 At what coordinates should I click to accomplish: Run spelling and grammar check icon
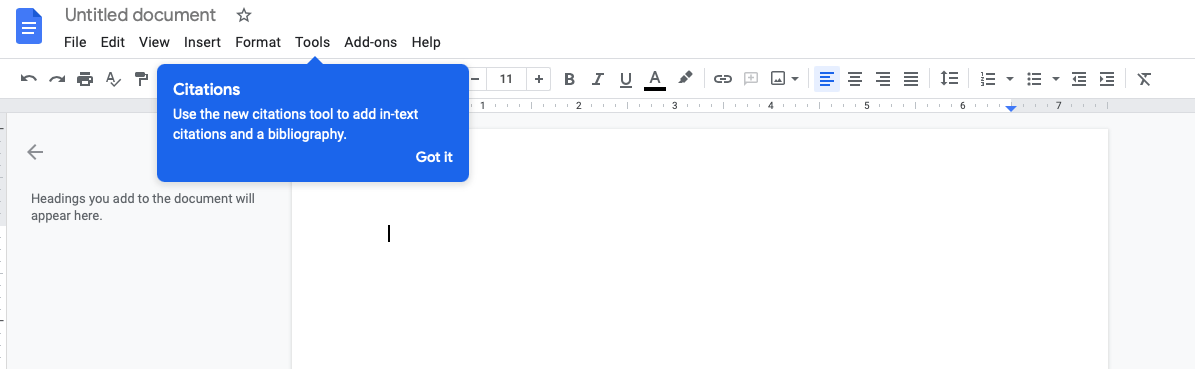[x=113, y=79]
